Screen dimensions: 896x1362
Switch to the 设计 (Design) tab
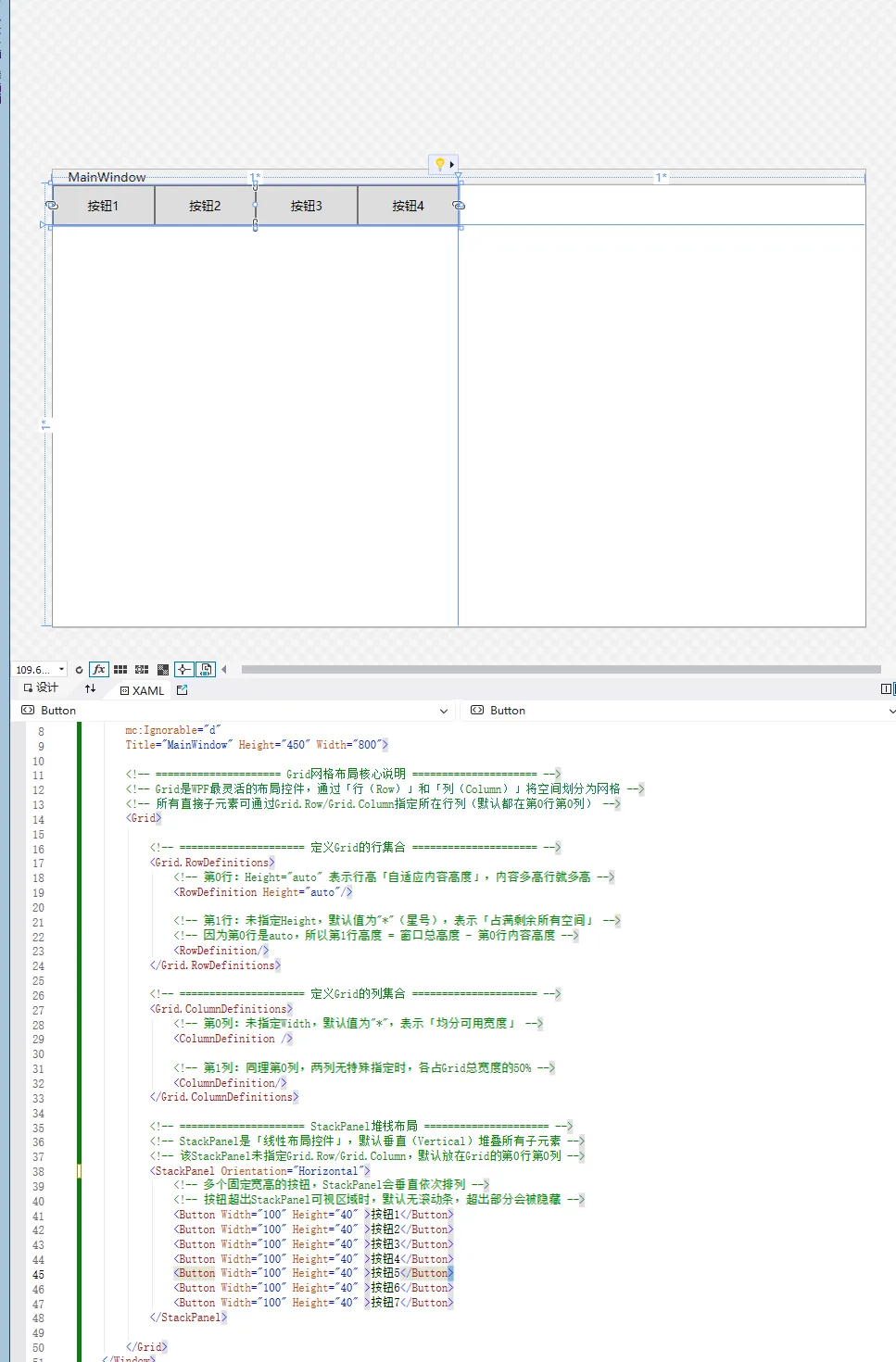41,687
